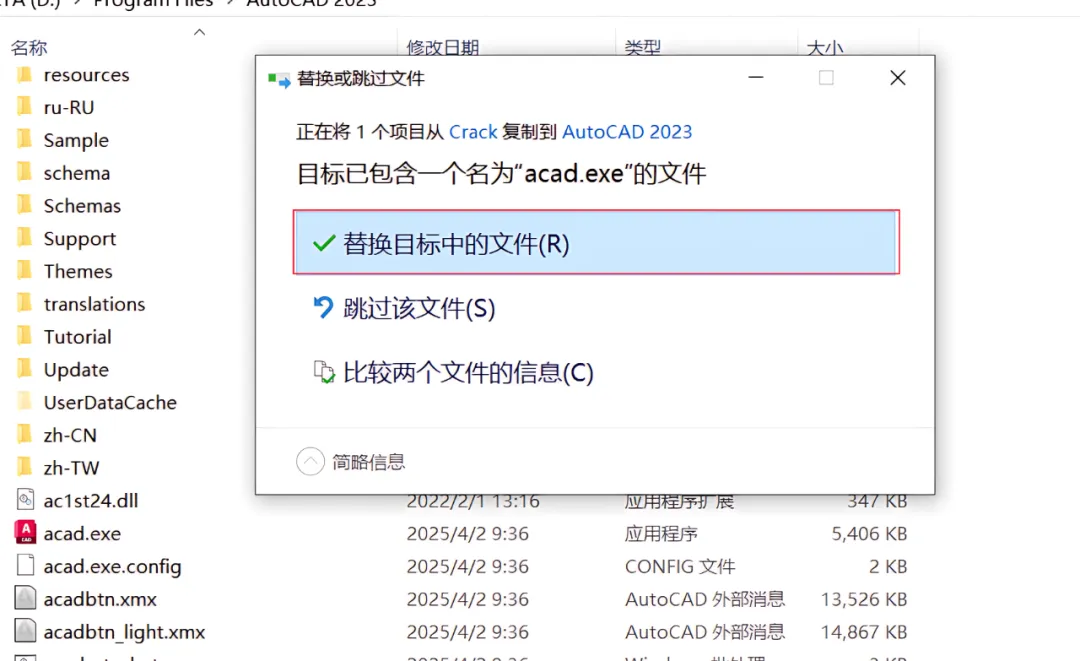The height and width of the screenshot is (661, 1080).
Task: Select the Themes folder name
Action: 78,271
